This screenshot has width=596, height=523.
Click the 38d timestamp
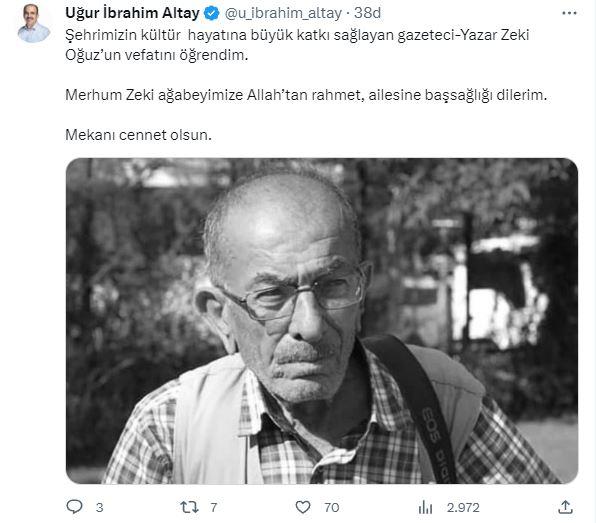click(x=367, y=13)
